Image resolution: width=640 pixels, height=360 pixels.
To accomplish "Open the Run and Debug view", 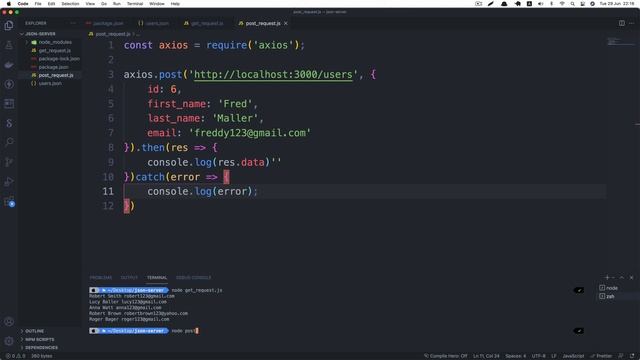I will [x=9, y=182].
